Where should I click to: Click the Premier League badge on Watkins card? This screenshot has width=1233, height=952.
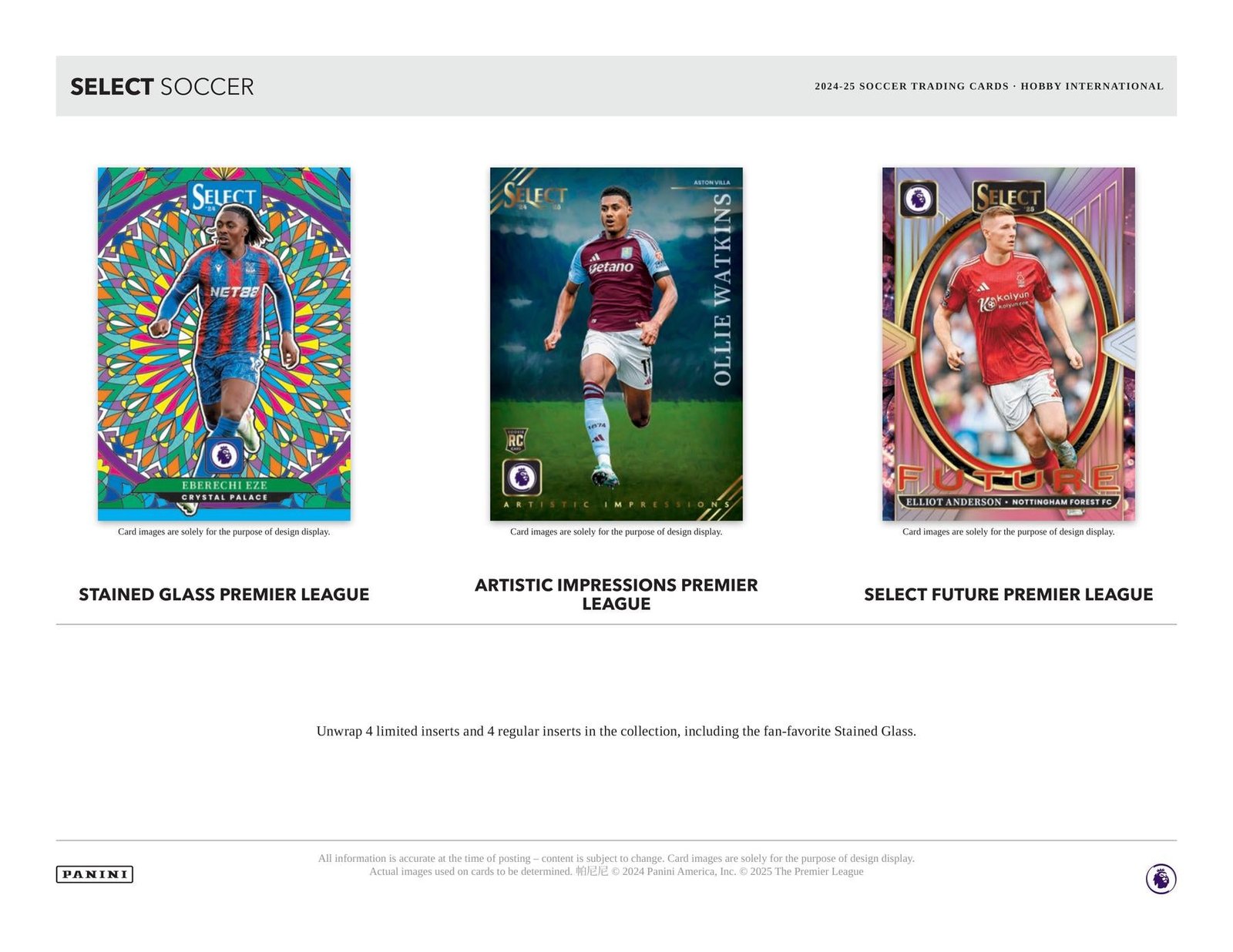click(x=522, y=478)
